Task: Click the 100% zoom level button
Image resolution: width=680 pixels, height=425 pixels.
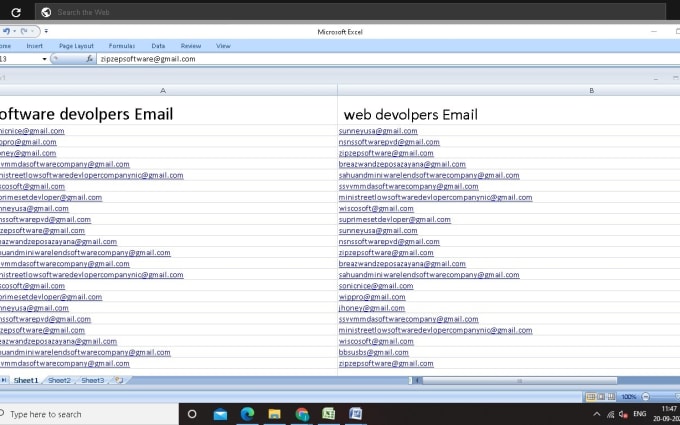Action: (628, 396)
